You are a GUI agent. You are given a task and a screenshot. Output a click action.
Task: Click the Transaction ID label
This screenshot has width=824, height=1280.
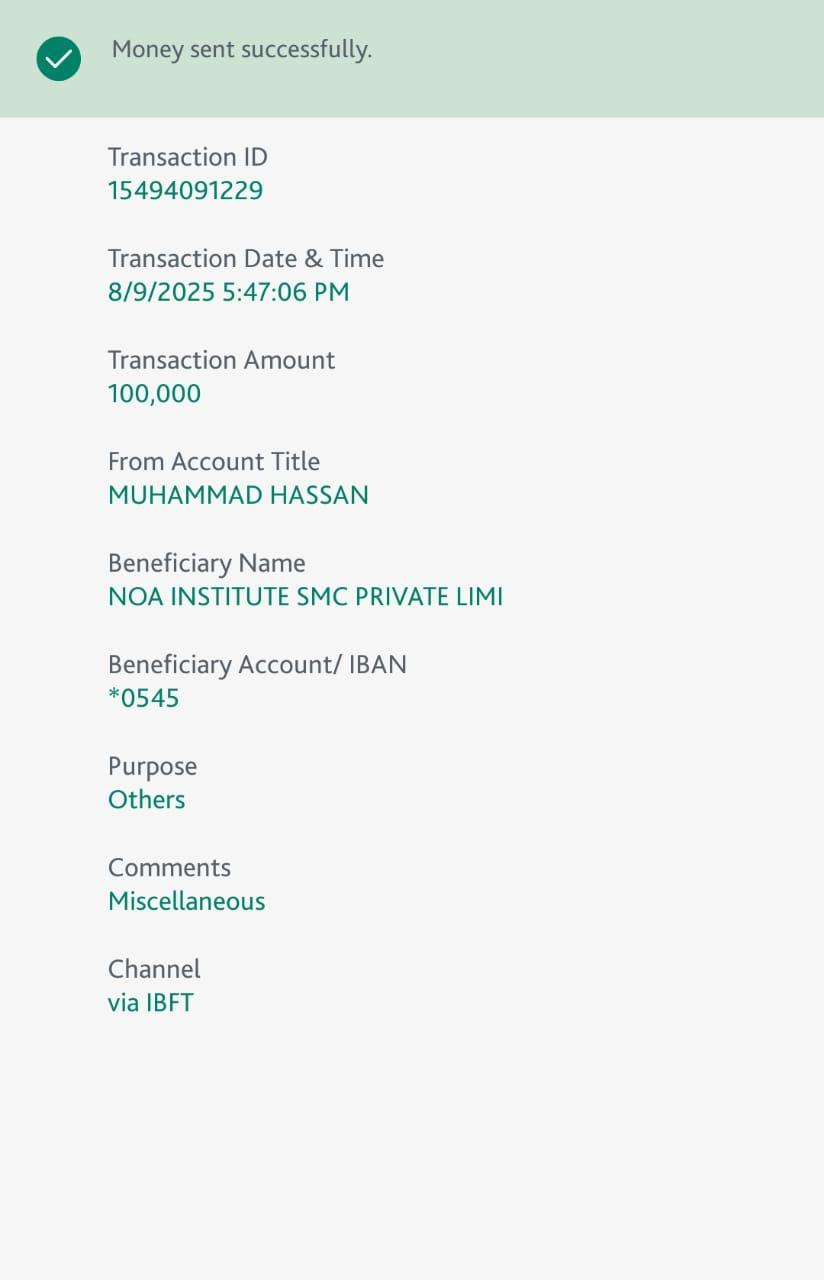(188, 157)
